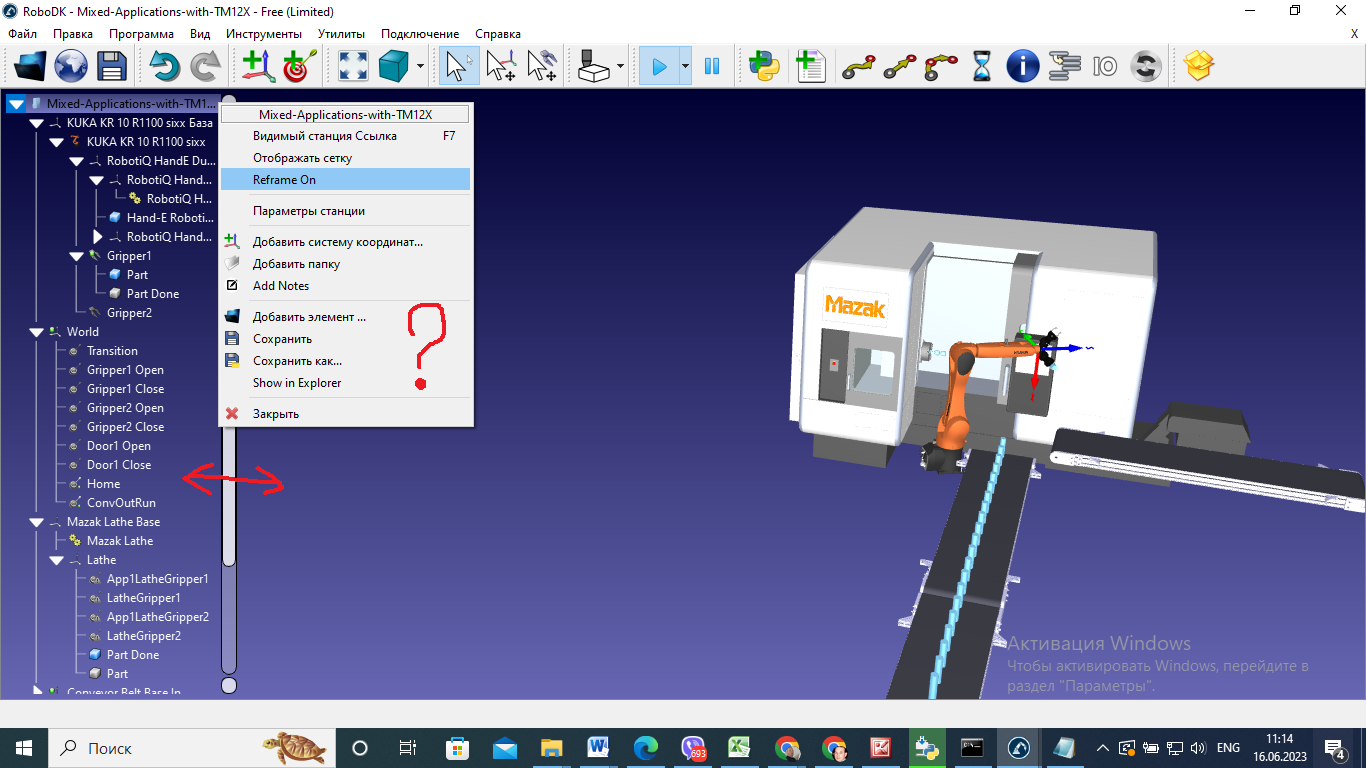The width and height of the screenshot is (1366, 768).
Task: Select 'Reframe On' in context menu
Action: (x=284, y=180)
